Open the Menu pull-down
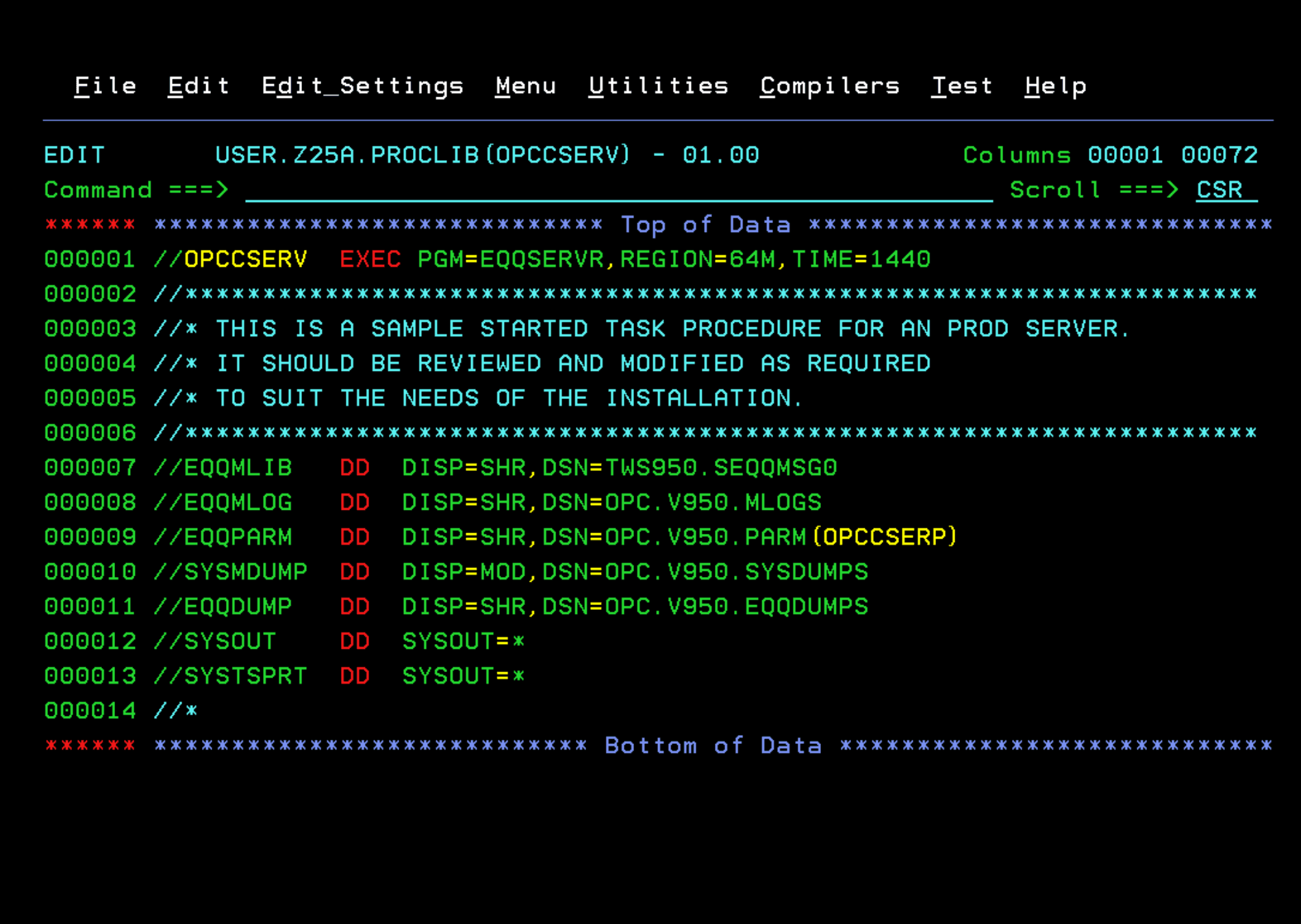 (x=526, y=86)
